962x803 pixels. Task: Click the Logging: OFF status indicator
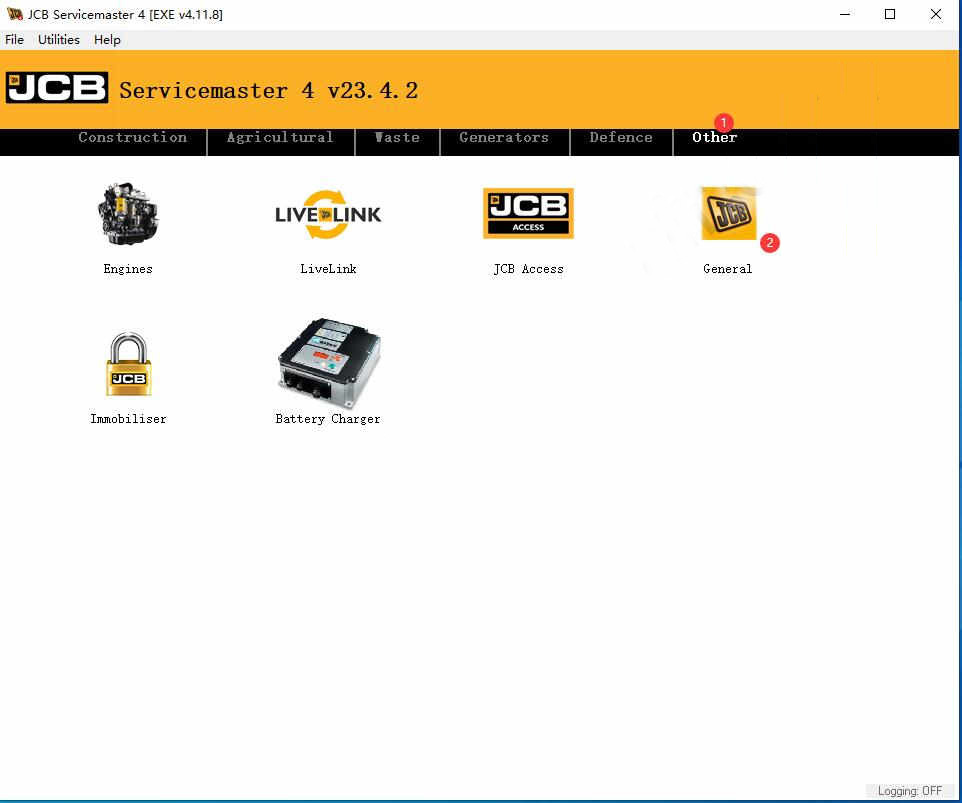pos(910,791)
